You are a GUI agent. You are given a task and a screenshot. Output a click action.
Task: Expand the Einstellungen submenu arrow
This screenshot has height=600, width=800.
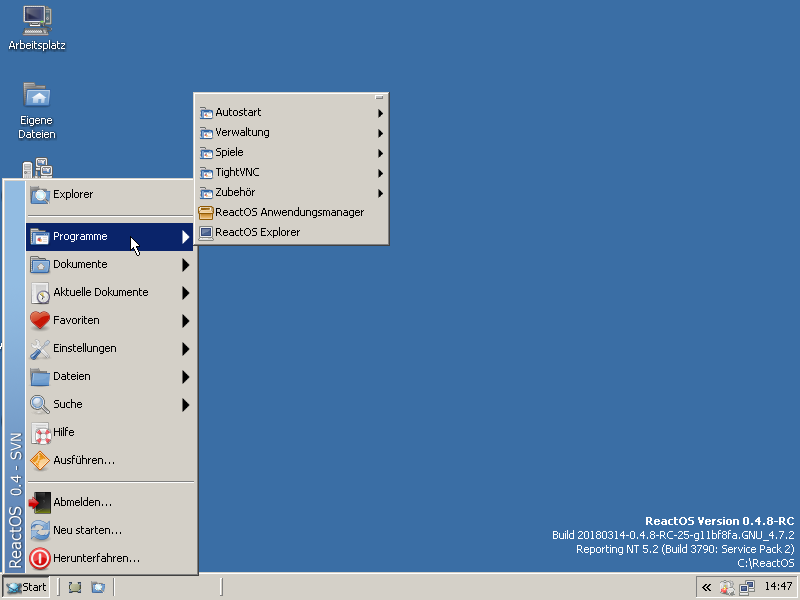tap(186, 349)
